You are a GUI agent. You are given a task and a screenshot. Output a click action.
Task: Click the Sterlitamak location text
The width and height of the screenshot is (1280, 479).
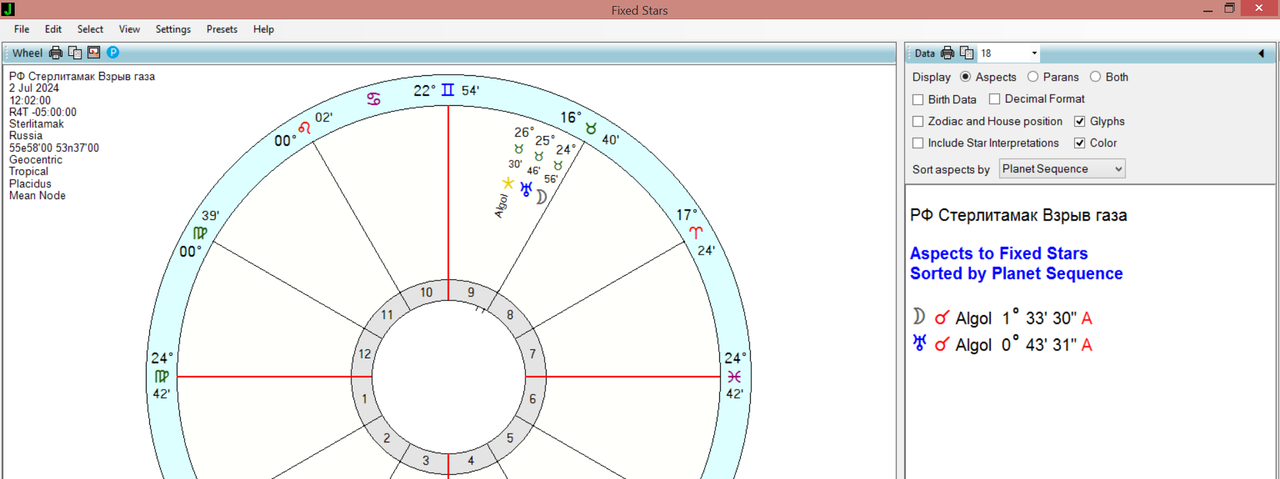tap(36, 124)
